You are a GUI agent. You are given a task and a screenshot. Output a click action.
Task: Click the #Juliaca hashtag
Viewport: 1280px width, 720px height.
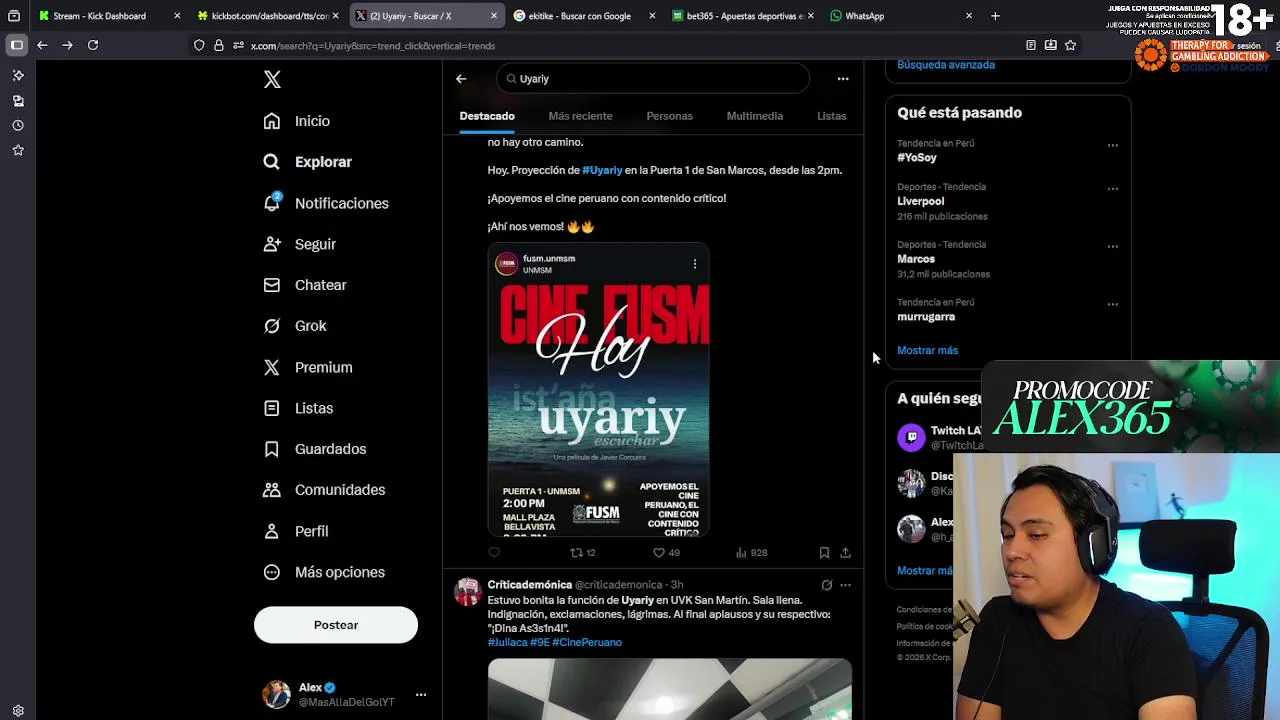coord(507,642)
